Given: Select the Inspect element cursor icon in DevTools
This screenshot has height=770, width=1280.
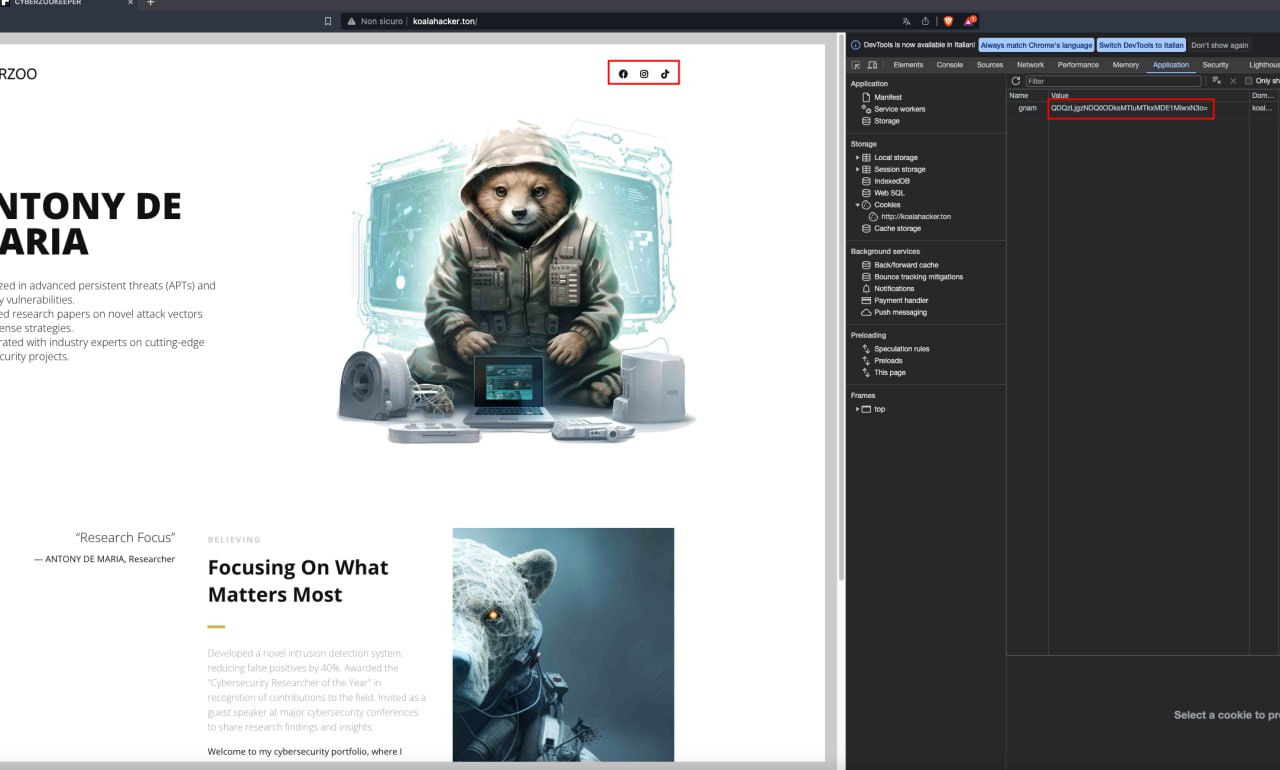Looking at the screenshot, I should 856,64.
